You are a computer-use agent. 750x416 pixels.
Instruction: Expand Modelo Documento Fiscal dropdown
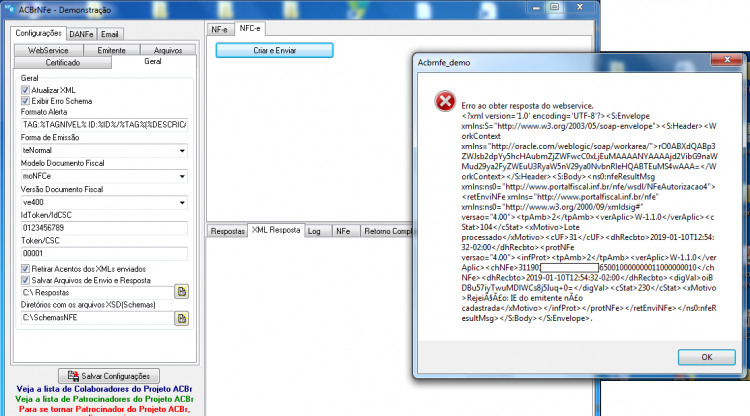pos(182,176)
